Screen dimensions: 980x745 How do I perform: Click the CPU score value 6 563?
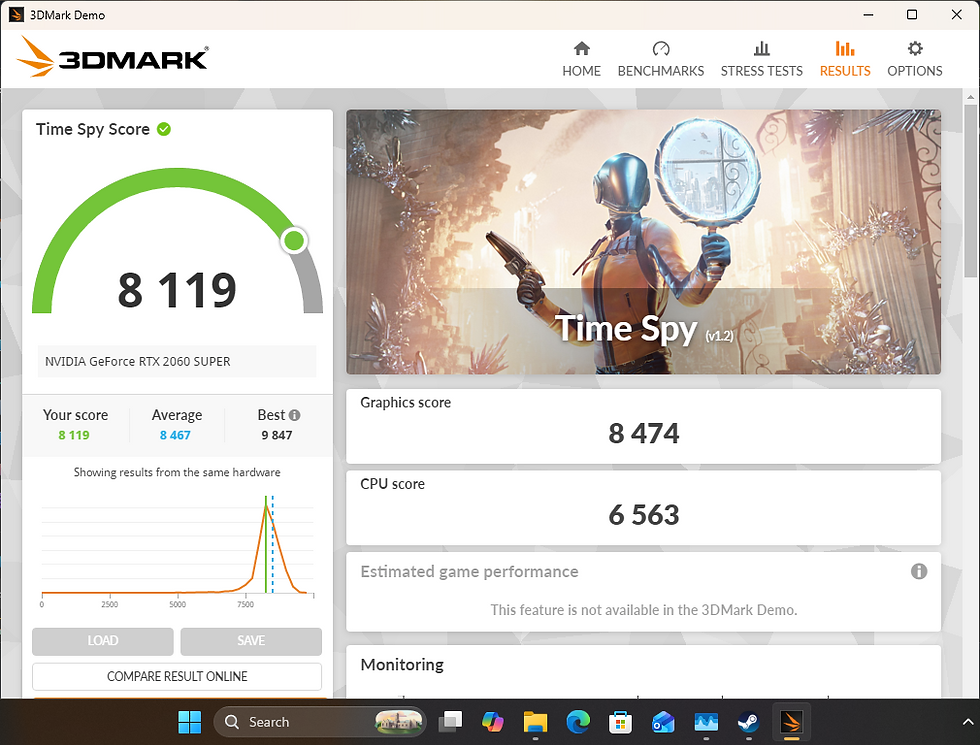643,515
